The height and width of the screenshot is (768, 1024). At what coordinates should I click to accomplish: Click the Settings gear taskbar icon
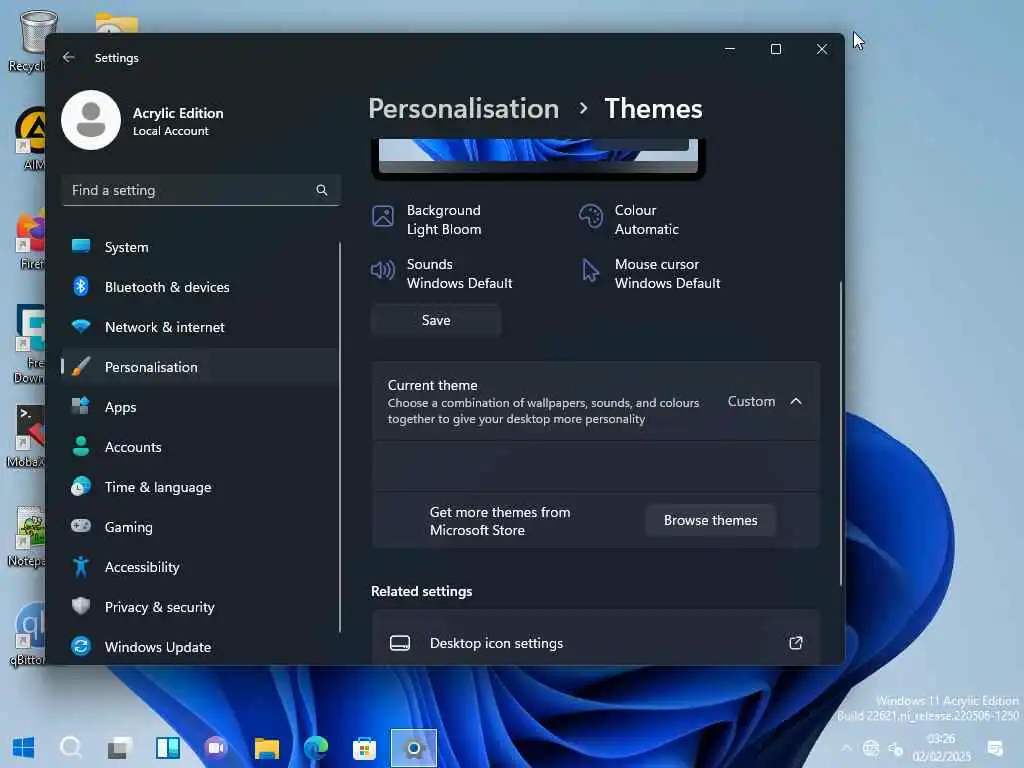click(x=413, y=748)
